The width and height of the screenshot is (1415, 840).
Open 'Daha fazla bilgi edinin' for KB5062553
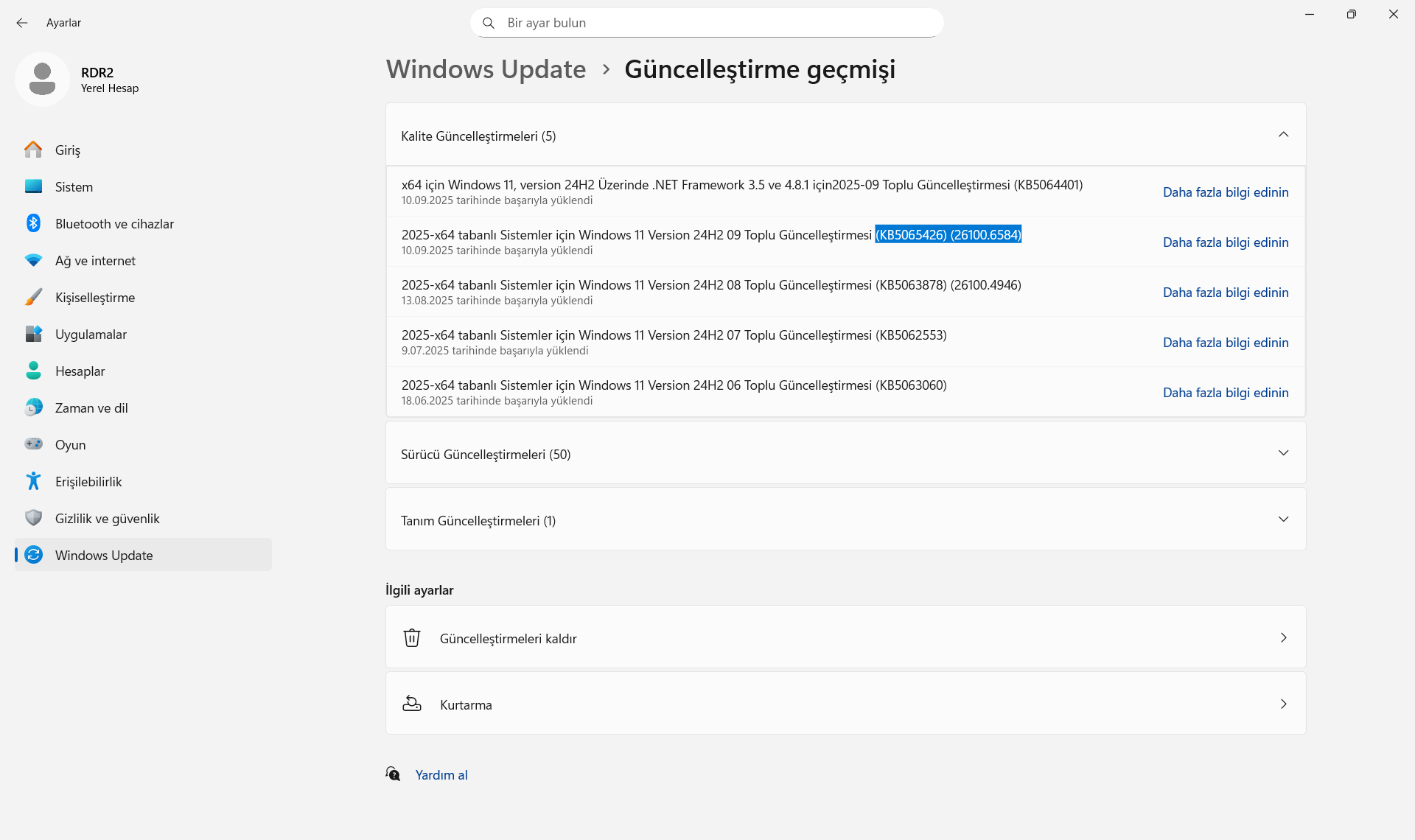click(x=1226, y=342)
